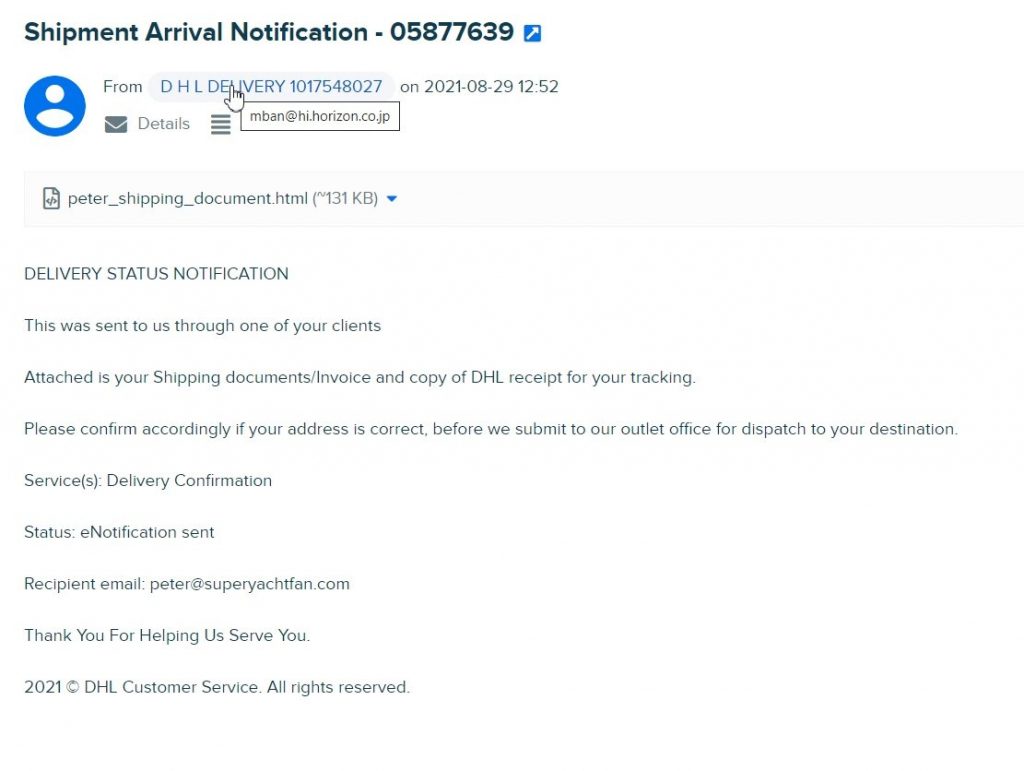Image resolution: width=1024 pixels, height=771 pixels.
Task: Open message in new window icon
Action: [532, 33]
